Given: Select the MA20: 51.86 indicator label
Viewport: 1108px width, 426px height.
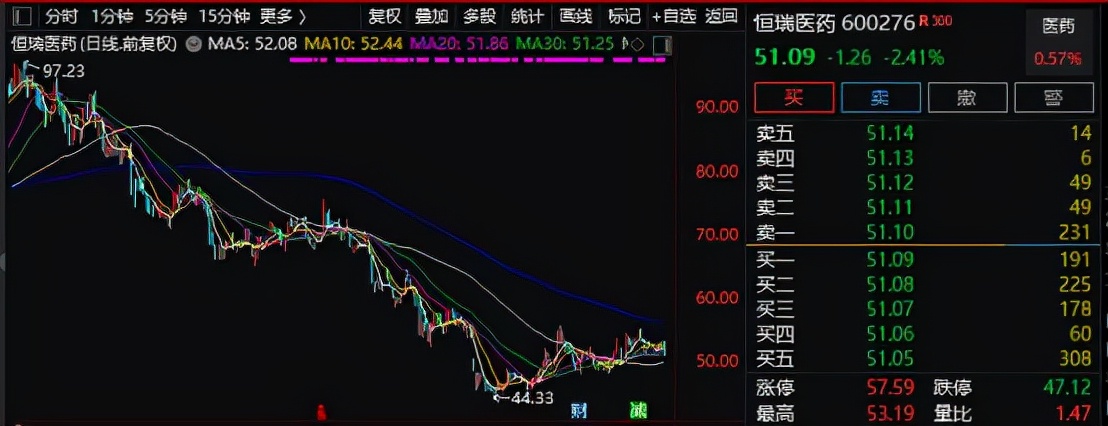Looking at the screenshot, I should tap(459, 45).
